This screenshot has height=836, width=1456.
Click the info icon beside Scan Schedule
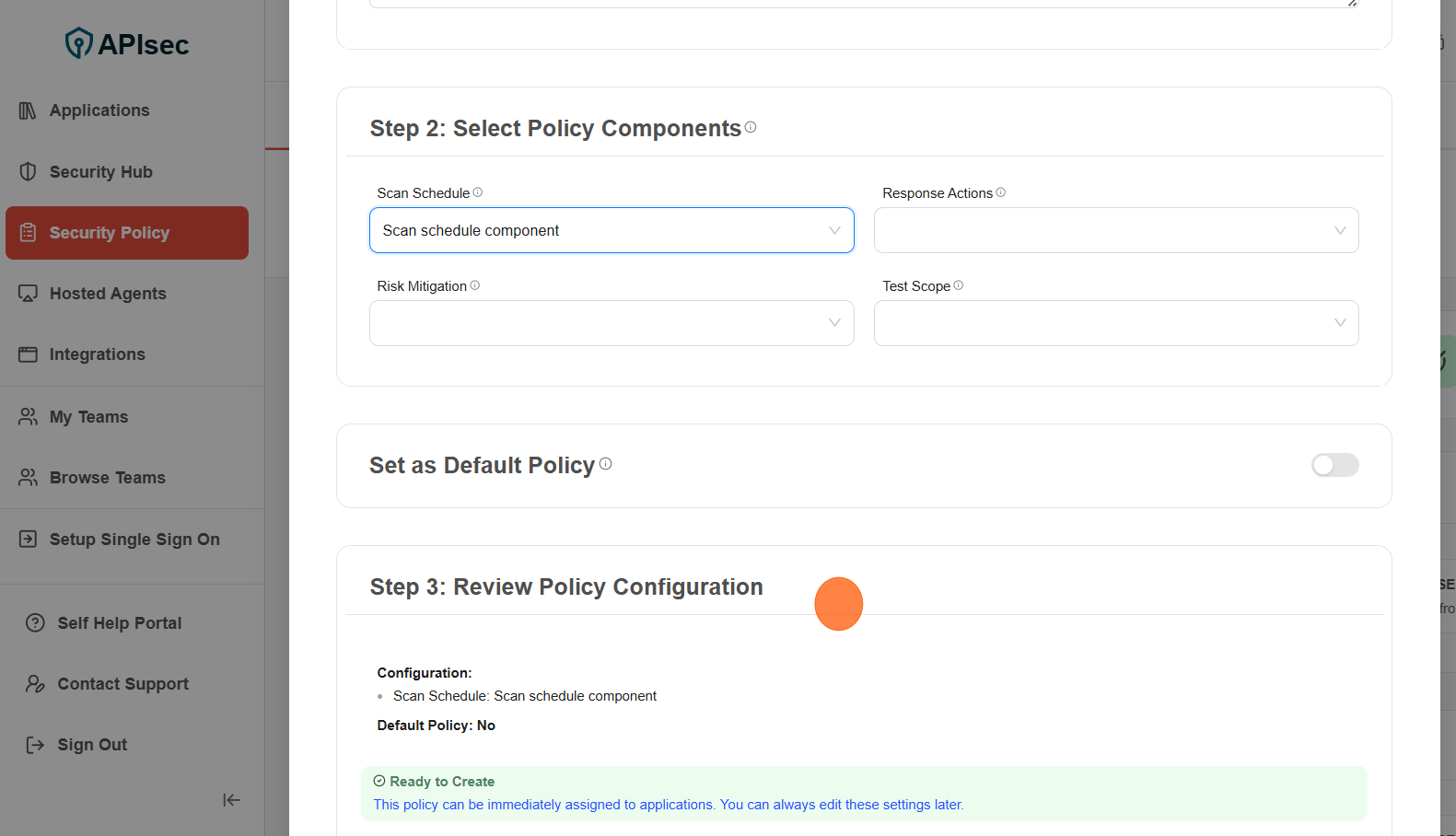tap(478, 192)
